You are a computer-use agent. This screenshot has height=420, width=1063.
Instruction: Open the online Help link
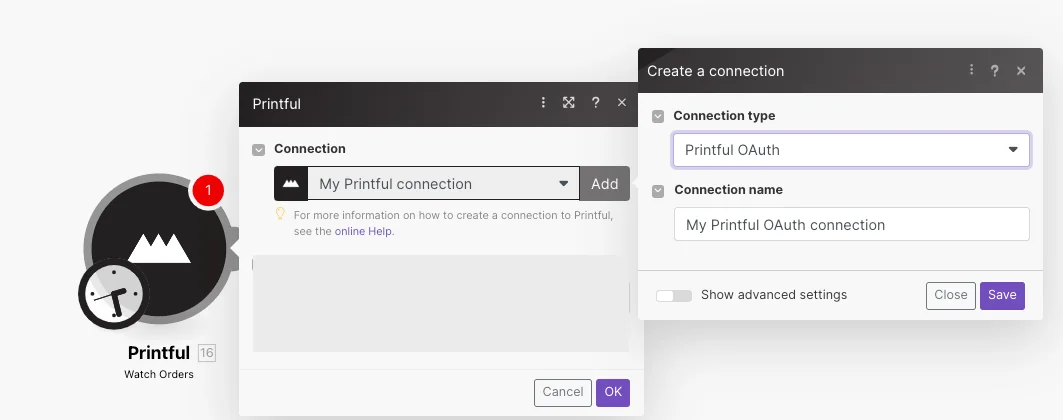click(363, 231)
